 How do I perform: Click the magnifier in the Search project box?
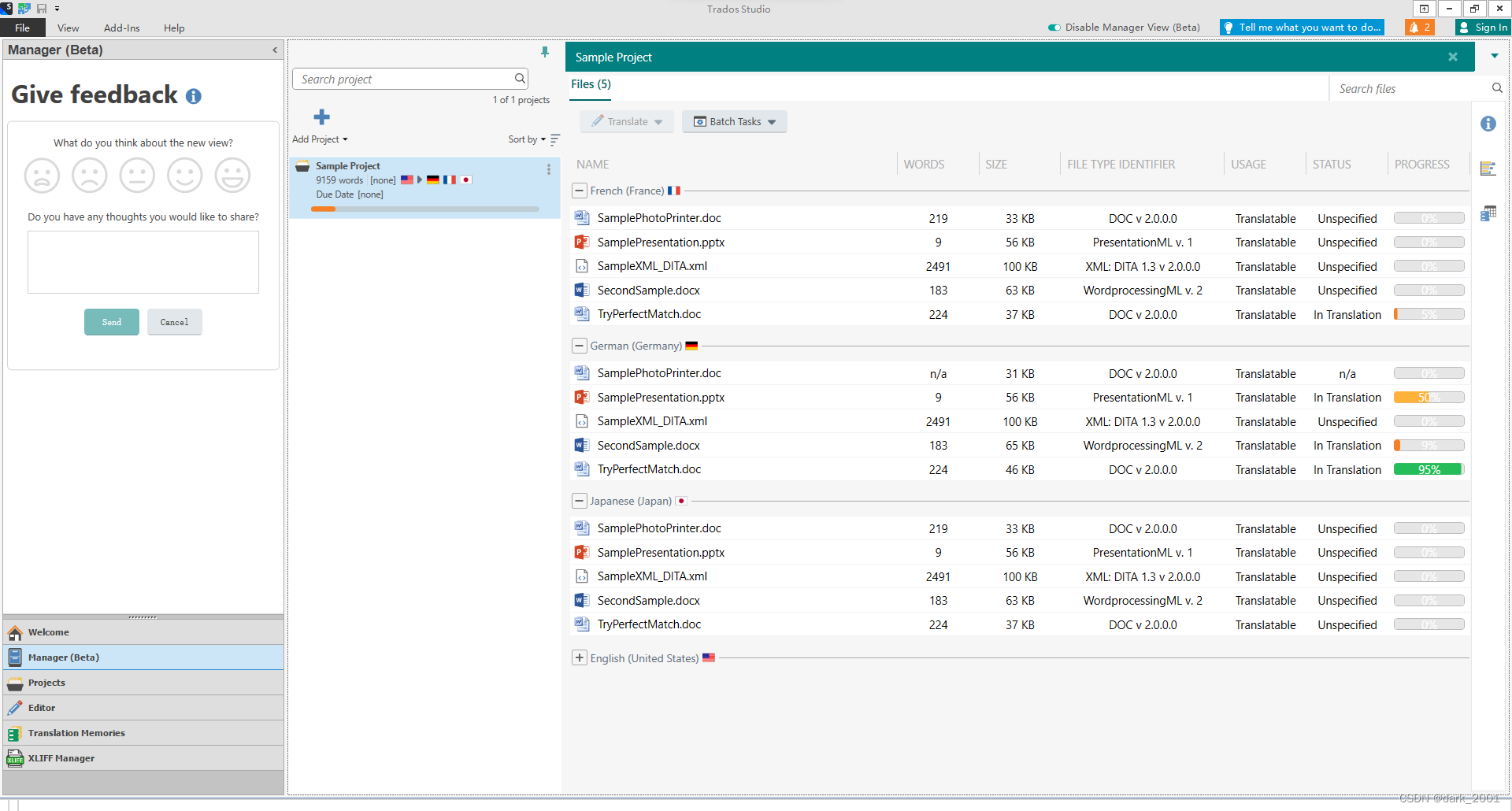pos(520,79)
